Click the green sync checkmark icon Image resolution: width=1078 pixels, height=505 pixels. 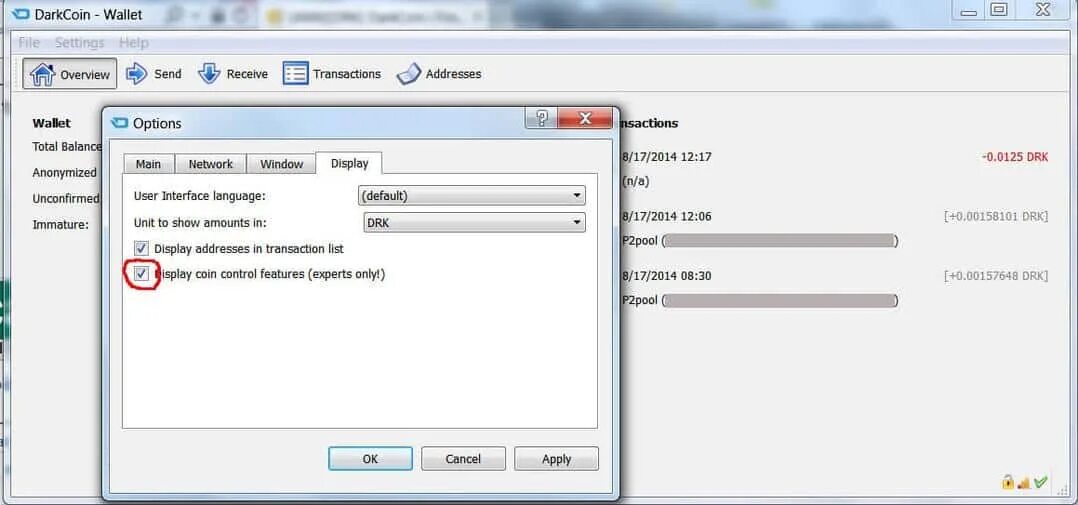coord(1040,482)
